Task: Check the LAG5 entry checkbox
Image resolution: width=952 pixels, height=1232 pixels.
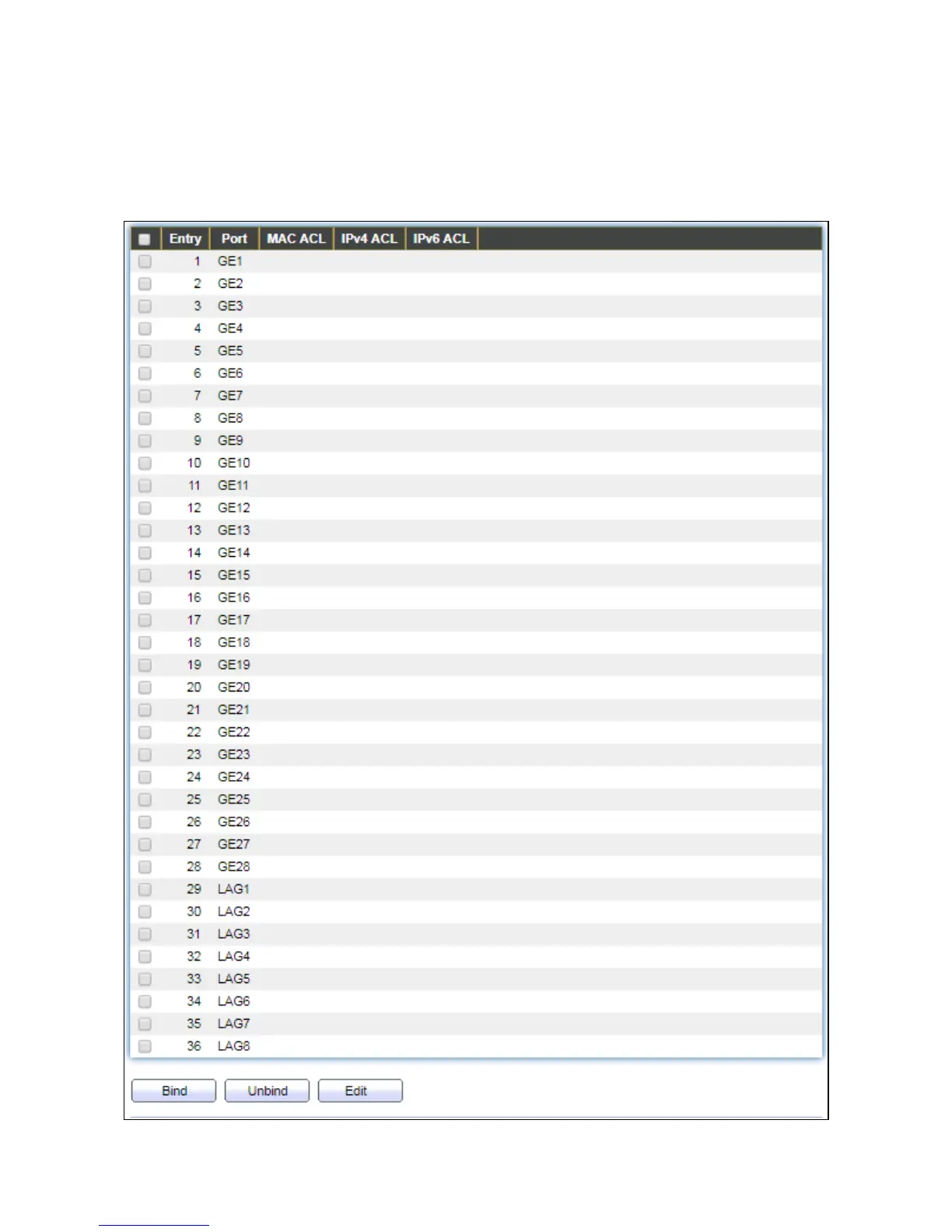Action: (145, 979)
